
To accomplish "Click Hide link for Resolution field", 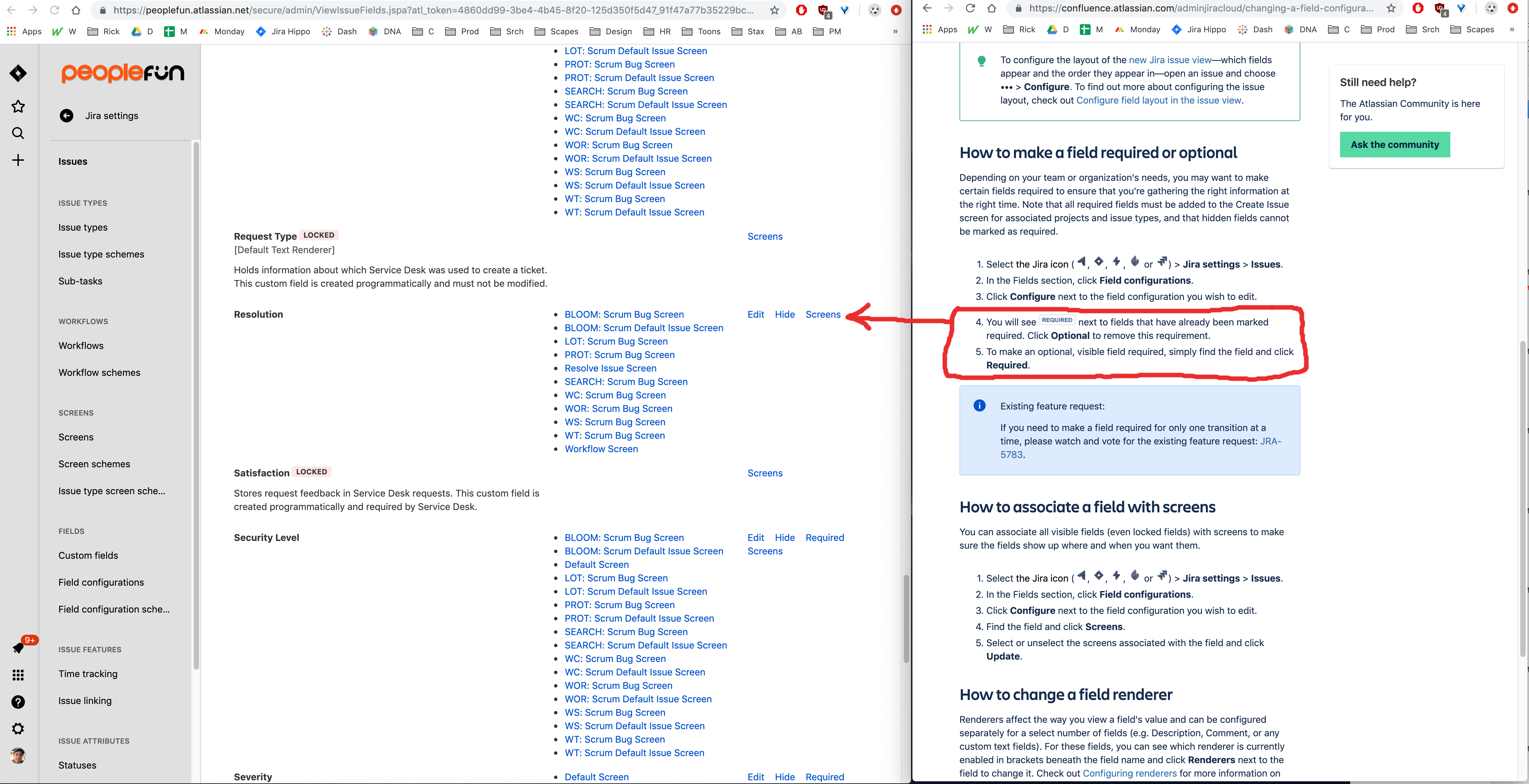I will (x=785, y=315).
